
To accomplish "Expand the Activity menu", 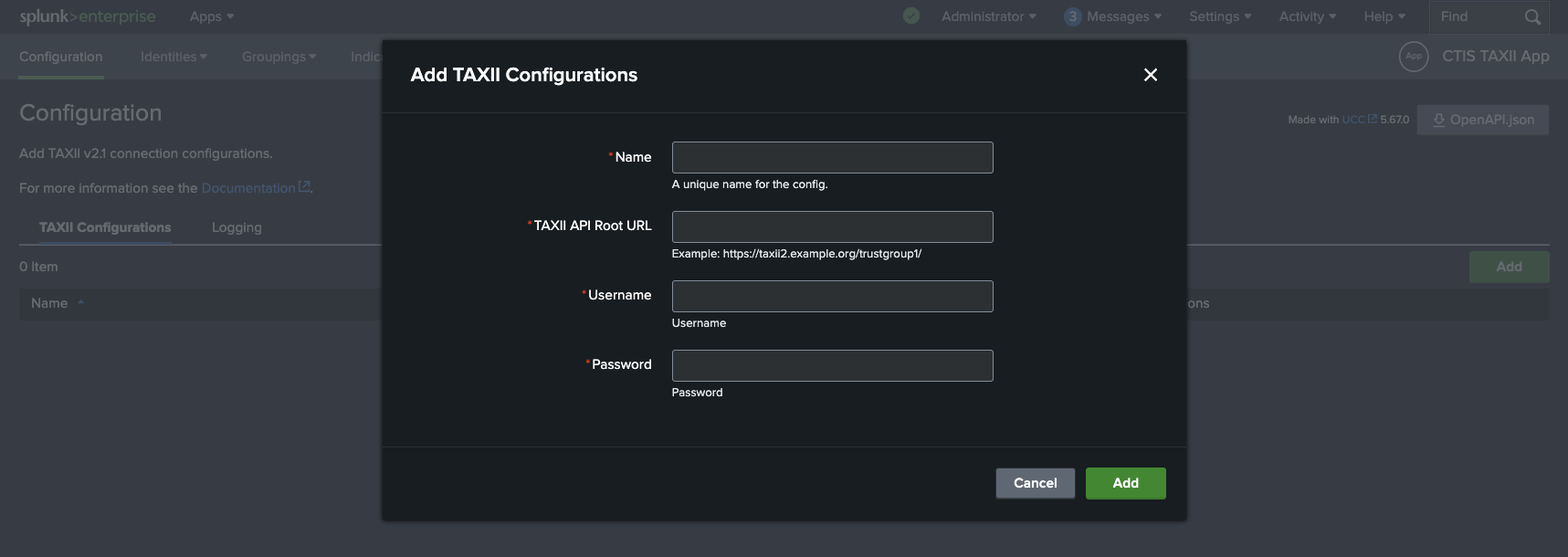I will tap(1306, 16).
